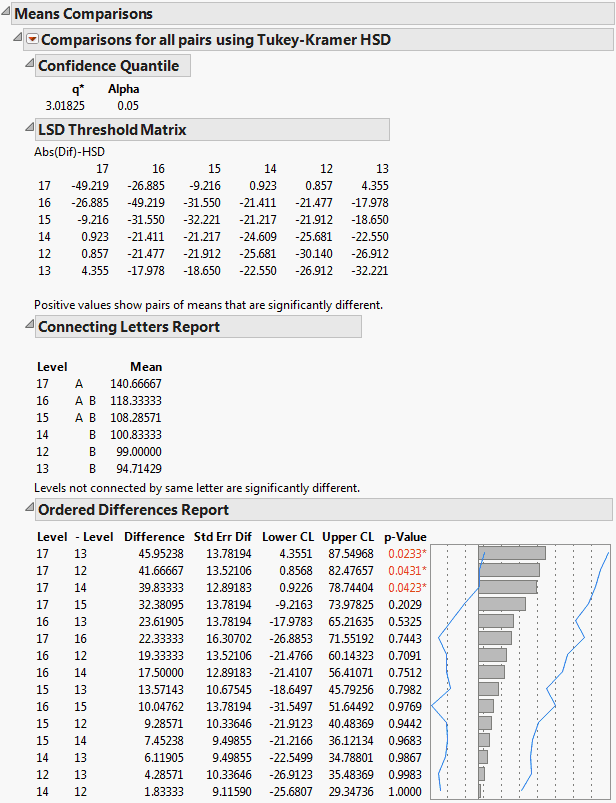Collapse the Connecting Letters Report disclosure triangle

(x=27, y=326)
